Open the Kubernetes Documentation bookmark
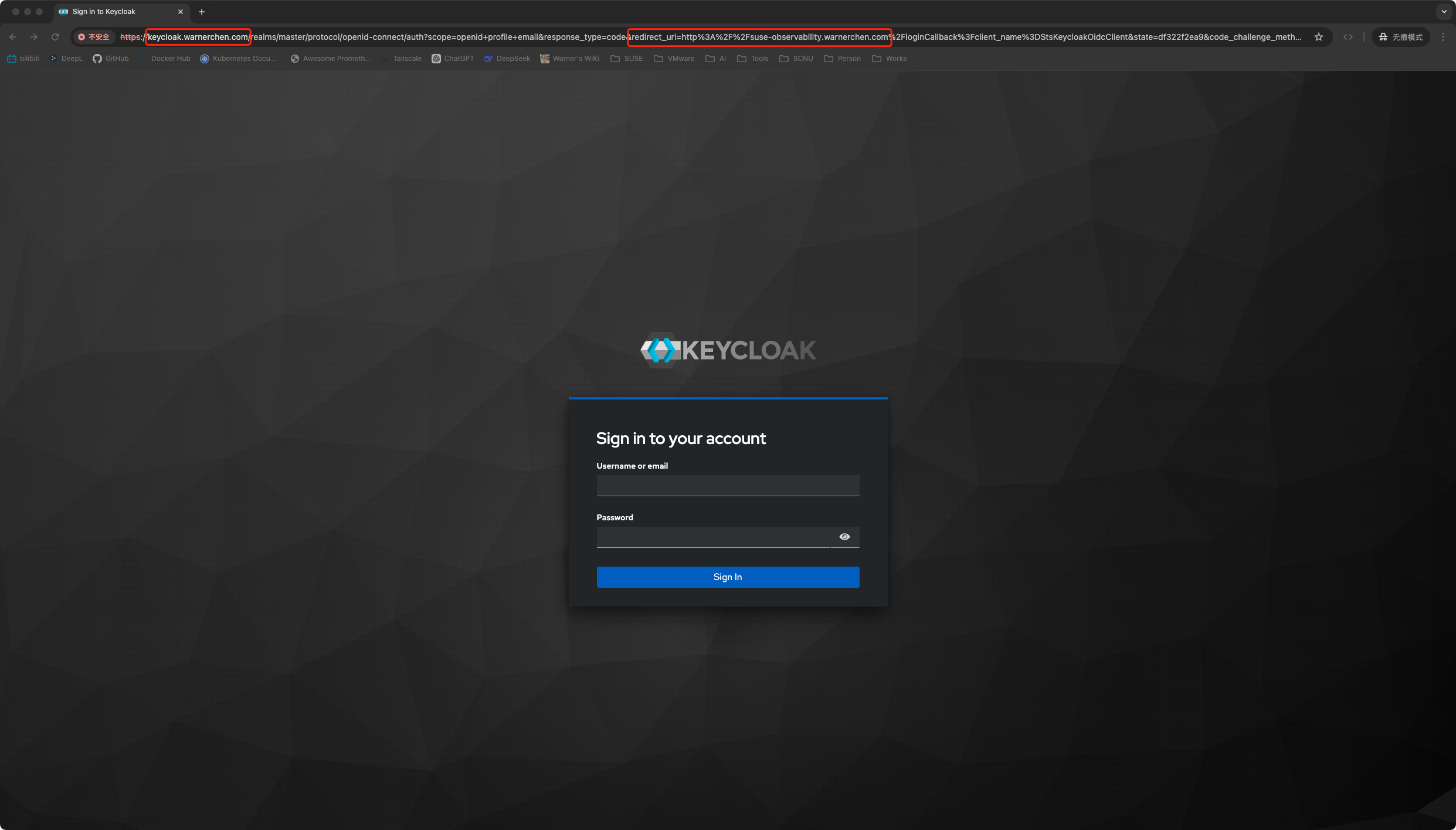This screenshot has height=830, width=1456. coord(238,59)
